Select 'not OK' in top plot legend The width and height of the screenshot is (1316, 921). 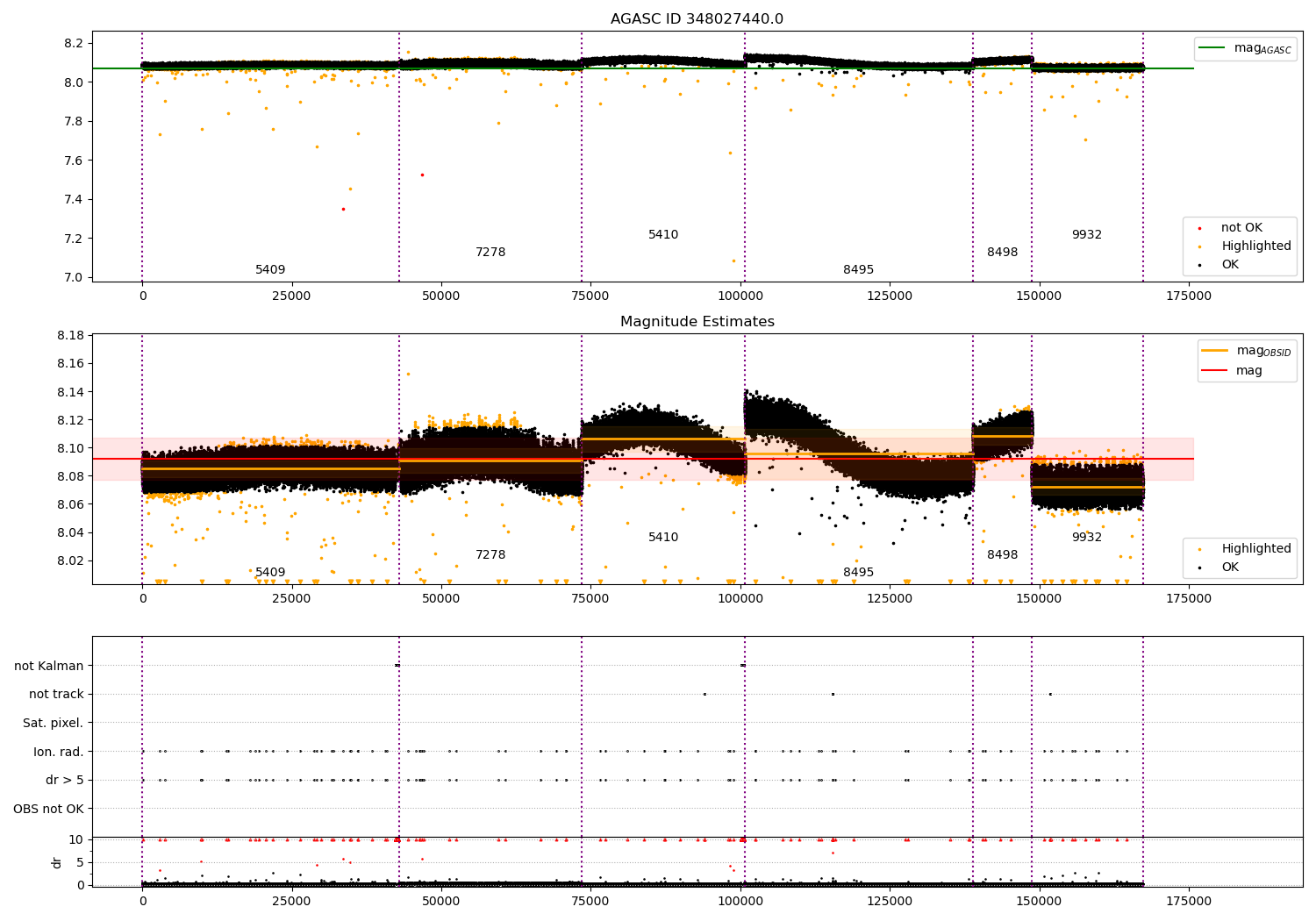coord(1231,228)
